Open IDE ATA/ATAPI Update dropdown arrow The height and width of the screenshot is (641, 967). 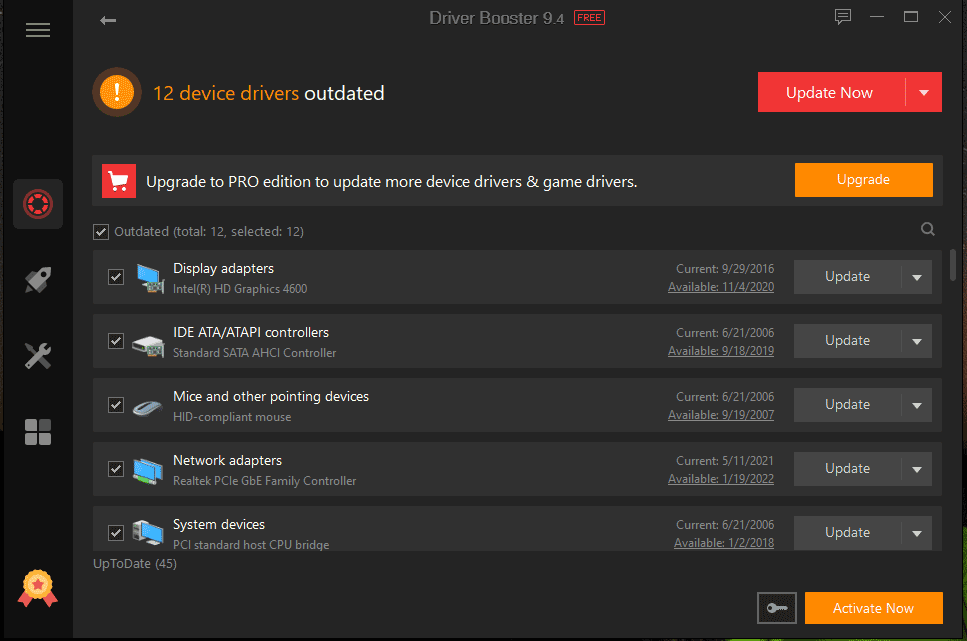(x=917, y=341)
